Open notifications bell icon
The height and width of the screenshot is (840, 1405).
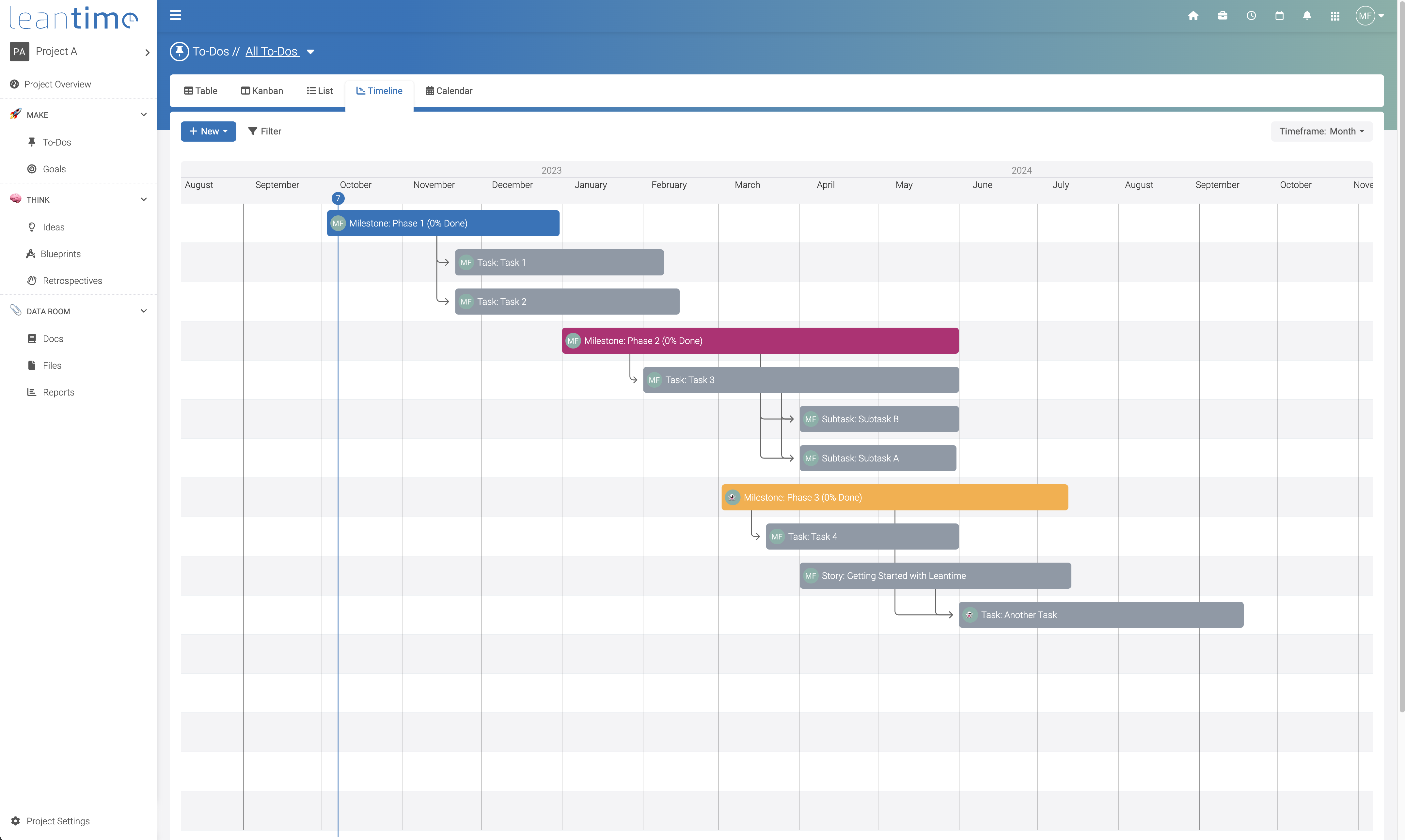click(x=1307, y=16)
